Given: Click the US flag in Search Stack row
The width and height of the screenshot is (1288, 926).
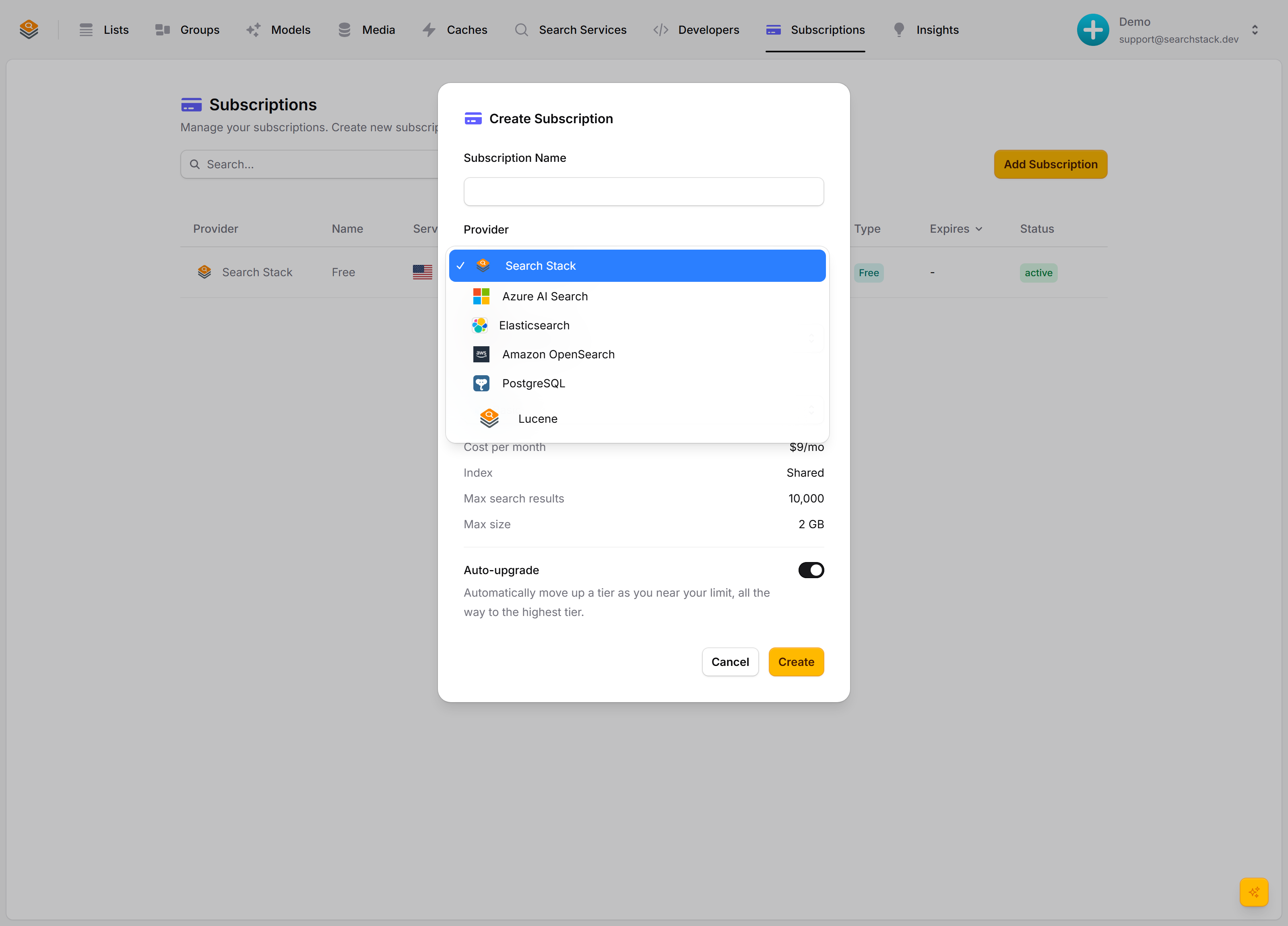Looking at the screenshot, I should click(x=423, y=272).
